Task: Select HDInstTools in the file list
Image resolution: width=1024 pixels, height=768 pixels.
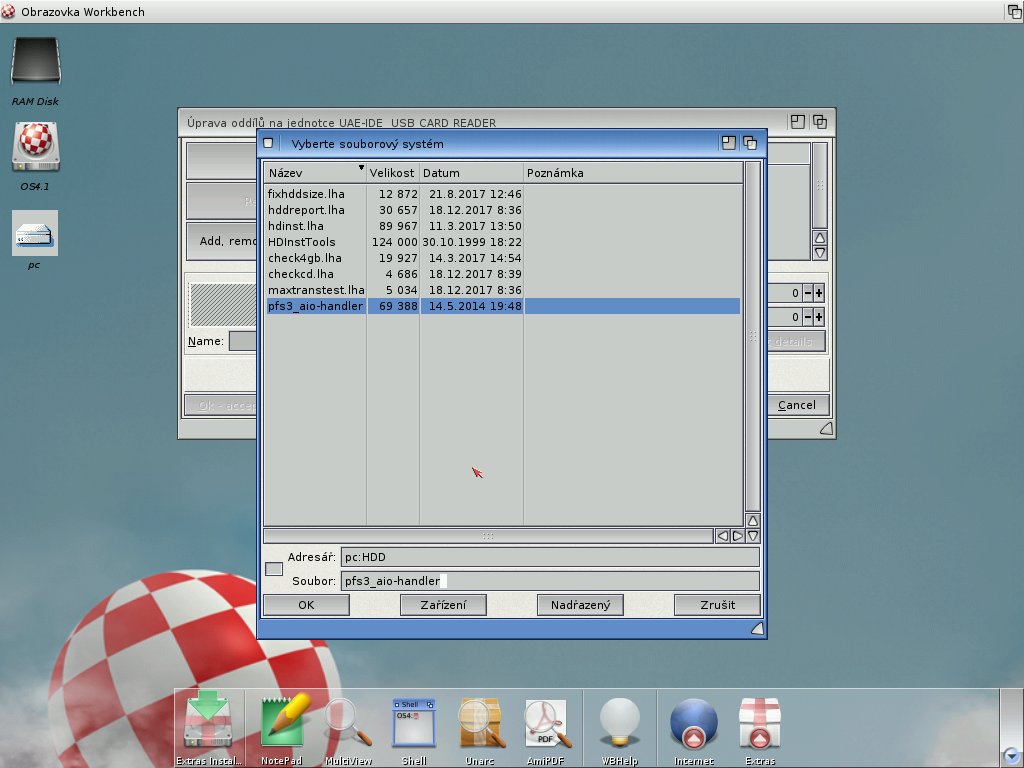Action: (302, 242)
